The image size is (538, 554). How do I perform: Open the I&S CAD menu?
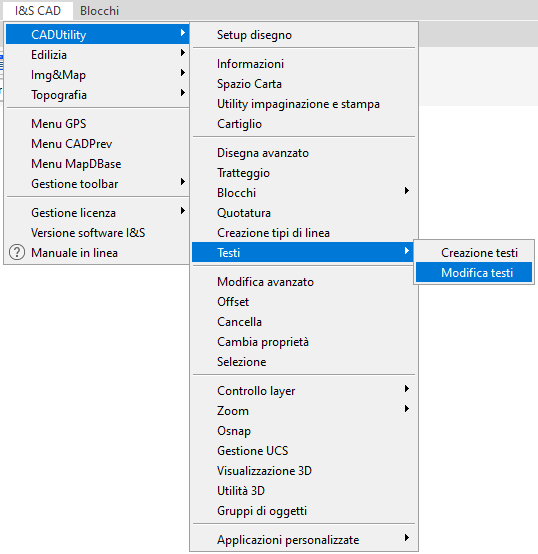tap(37, 11)
